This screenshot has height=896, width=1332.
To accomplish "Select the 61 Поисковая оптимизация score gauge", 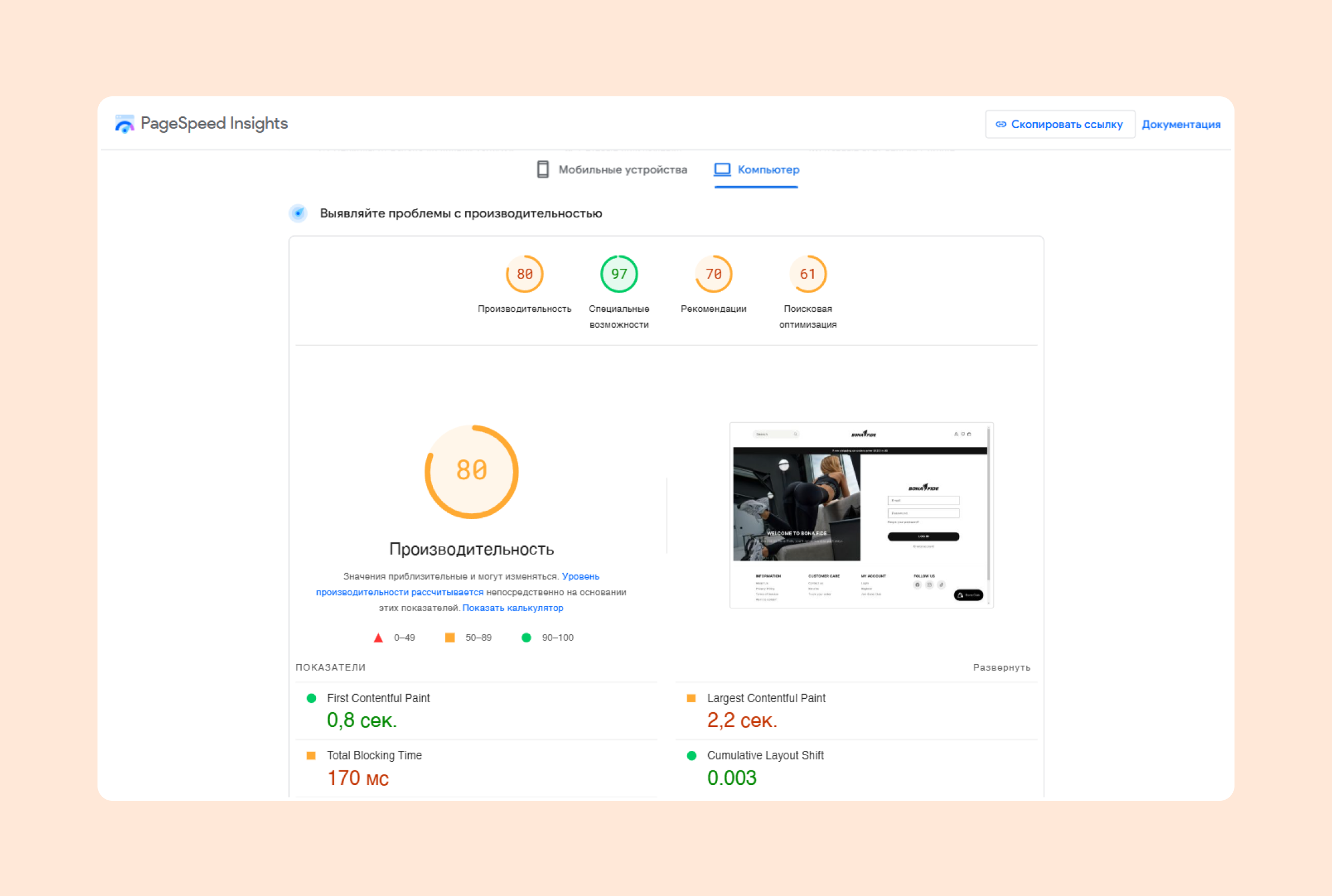I will point(808,274).
